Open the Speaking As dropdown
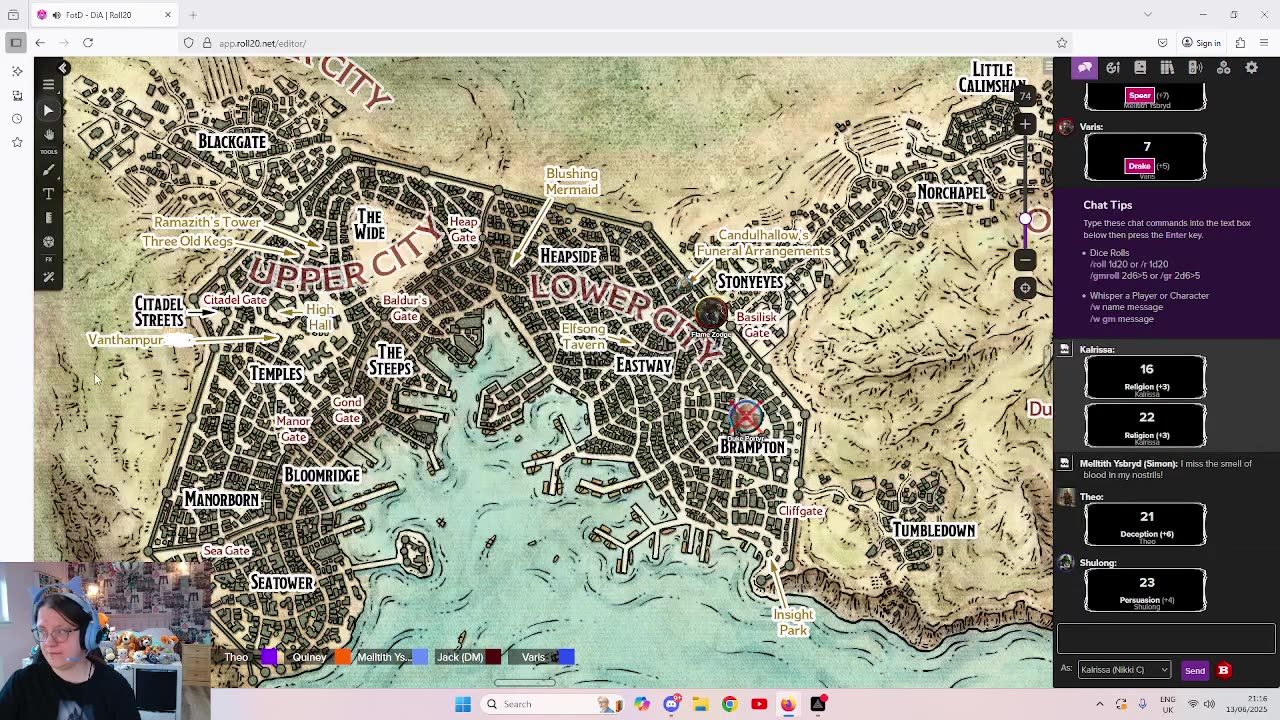Viewport: 1280px width, 720px height. click(x=1124, y=670)
